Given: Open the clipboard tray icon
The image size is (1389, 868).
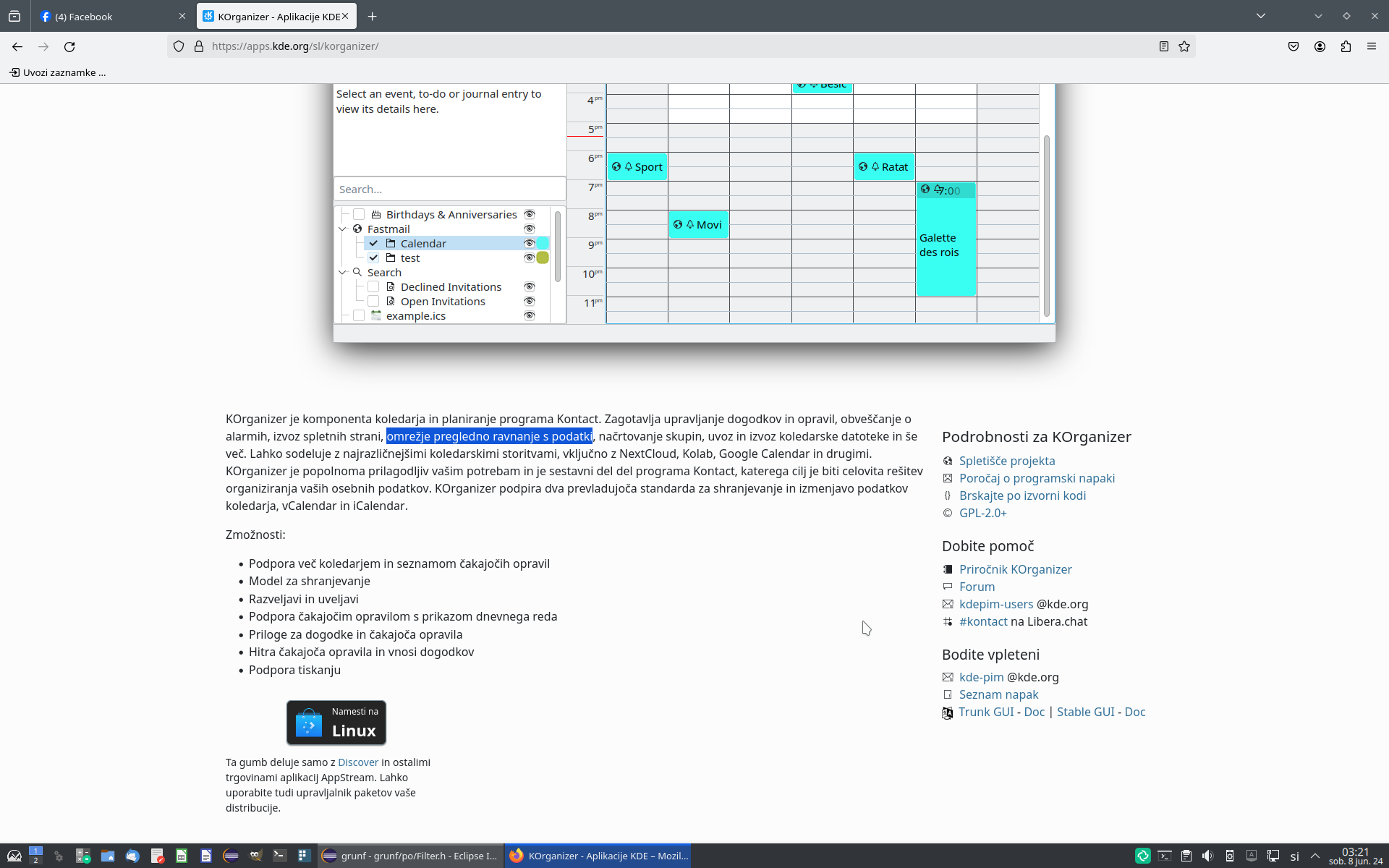Looking at the screenshot, I should [1186, 856].
